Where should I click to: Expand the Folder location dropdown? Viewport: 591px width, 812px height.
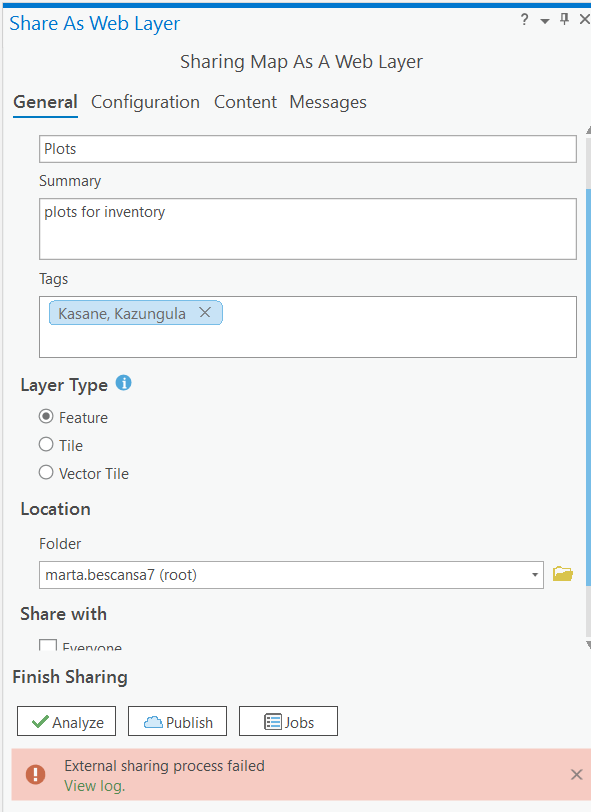(535, 575)
